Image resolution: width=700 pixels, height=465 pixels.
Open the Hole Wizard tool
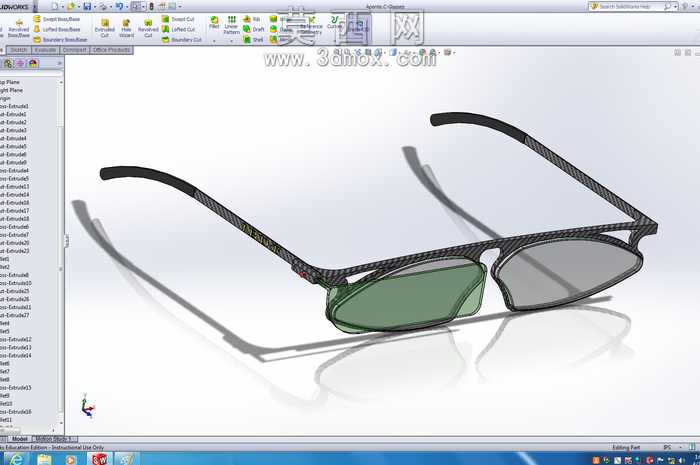[126, 29]
